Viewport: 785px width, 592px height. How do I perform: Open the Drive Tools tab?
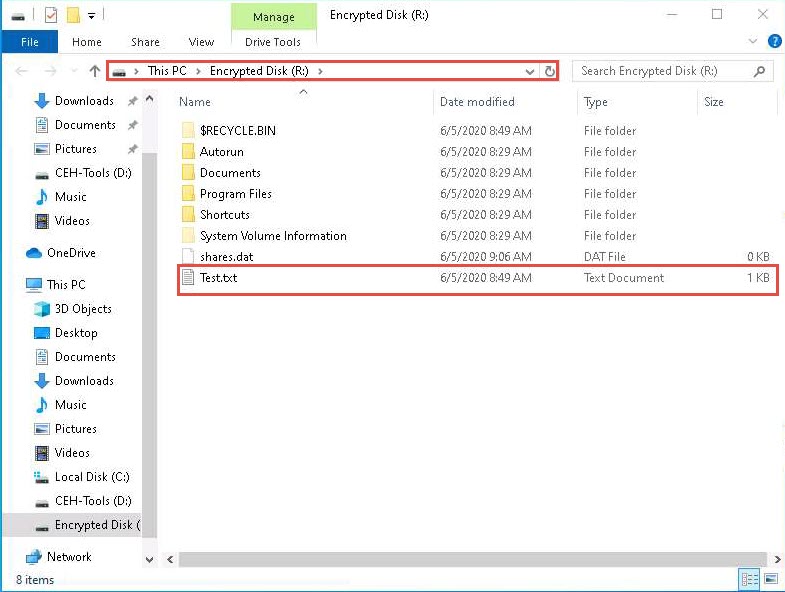click(x=273, y=42)
